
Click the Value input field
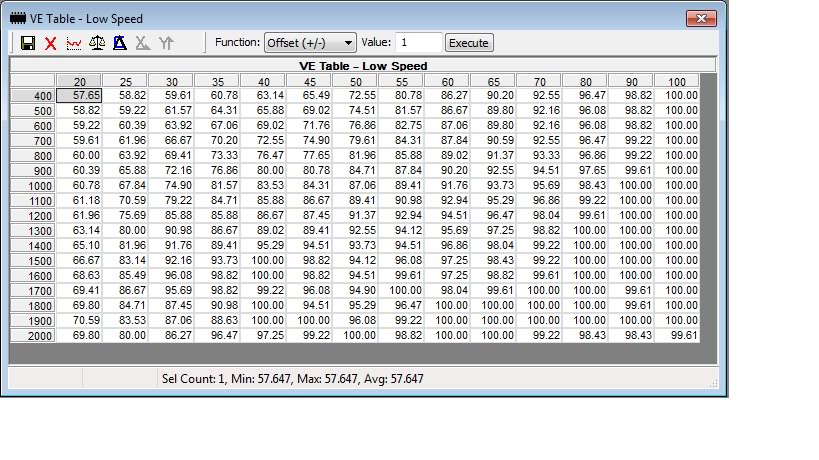419,43
